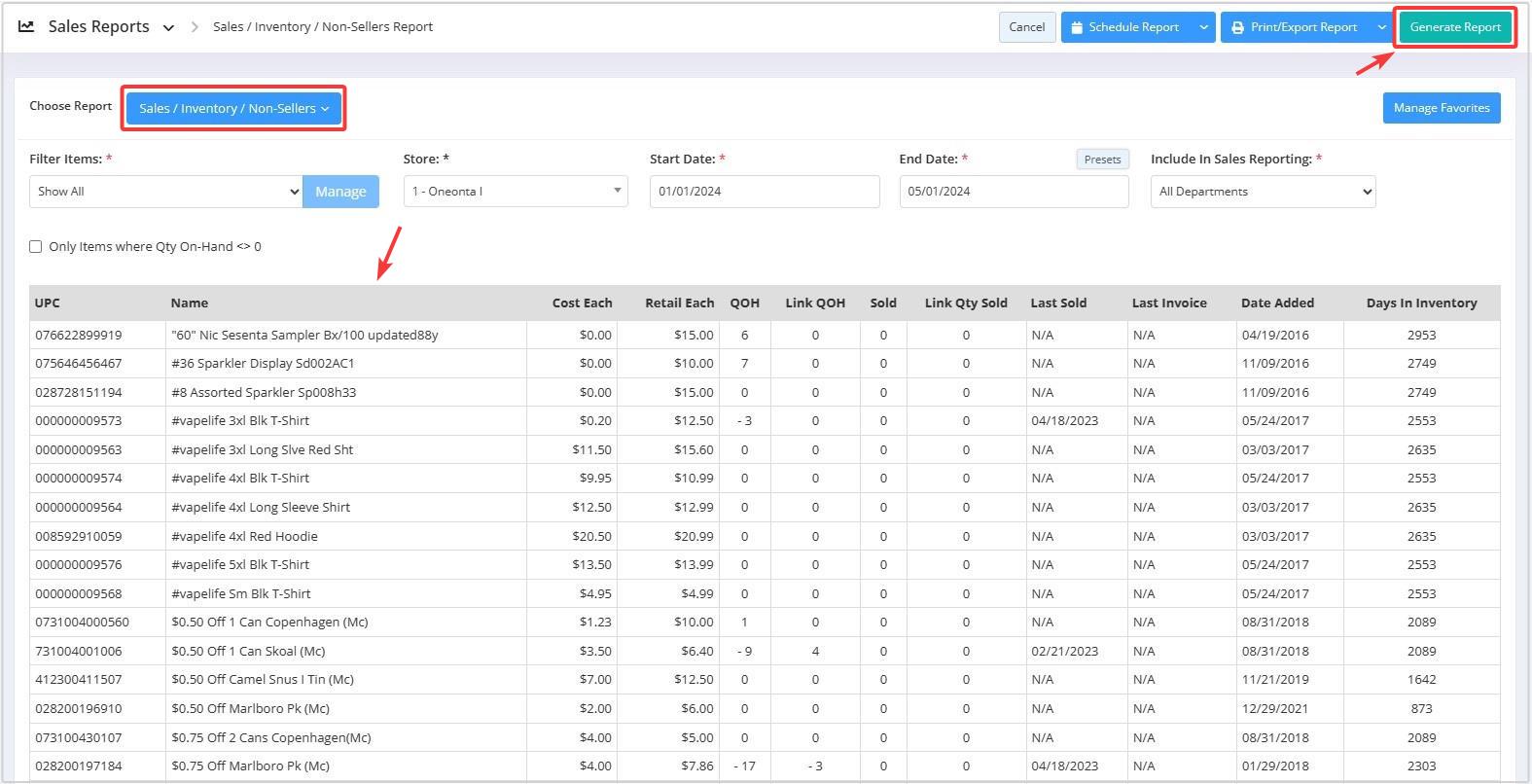Viewport: 1532px width, 784px height.
Task: Sort by the Sold column header
Action: pos(883,303)
